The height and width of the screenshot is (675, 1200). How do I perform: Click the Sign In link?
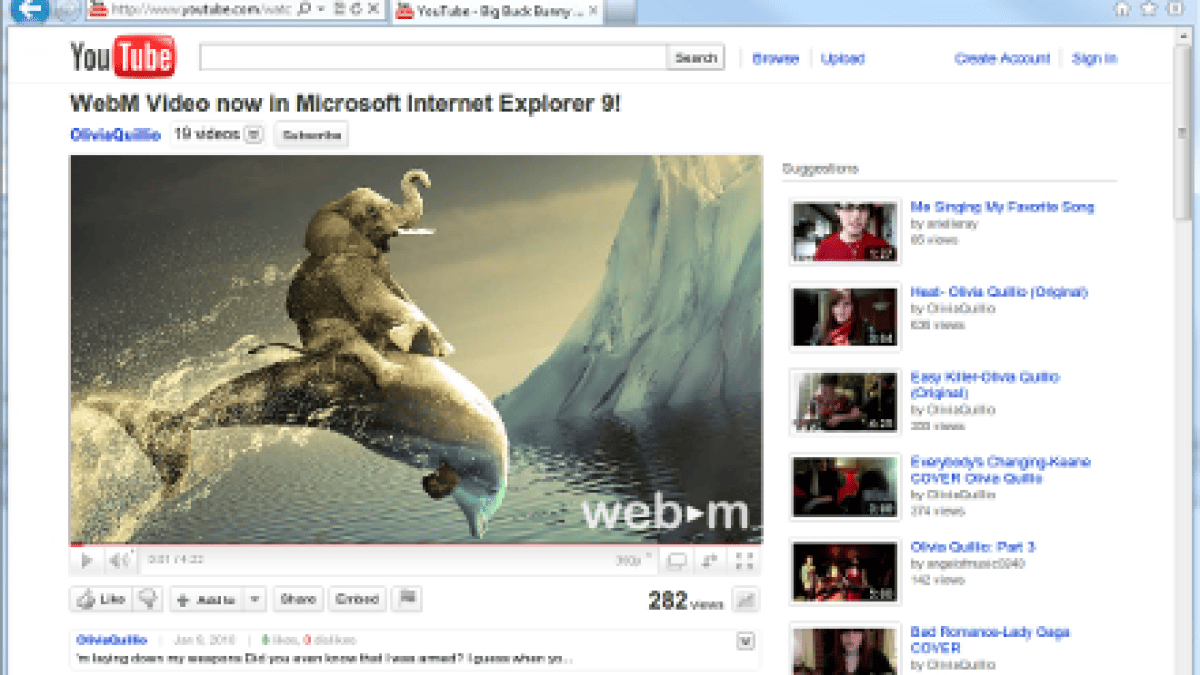pyautogui.click(x=1094, y=59)
